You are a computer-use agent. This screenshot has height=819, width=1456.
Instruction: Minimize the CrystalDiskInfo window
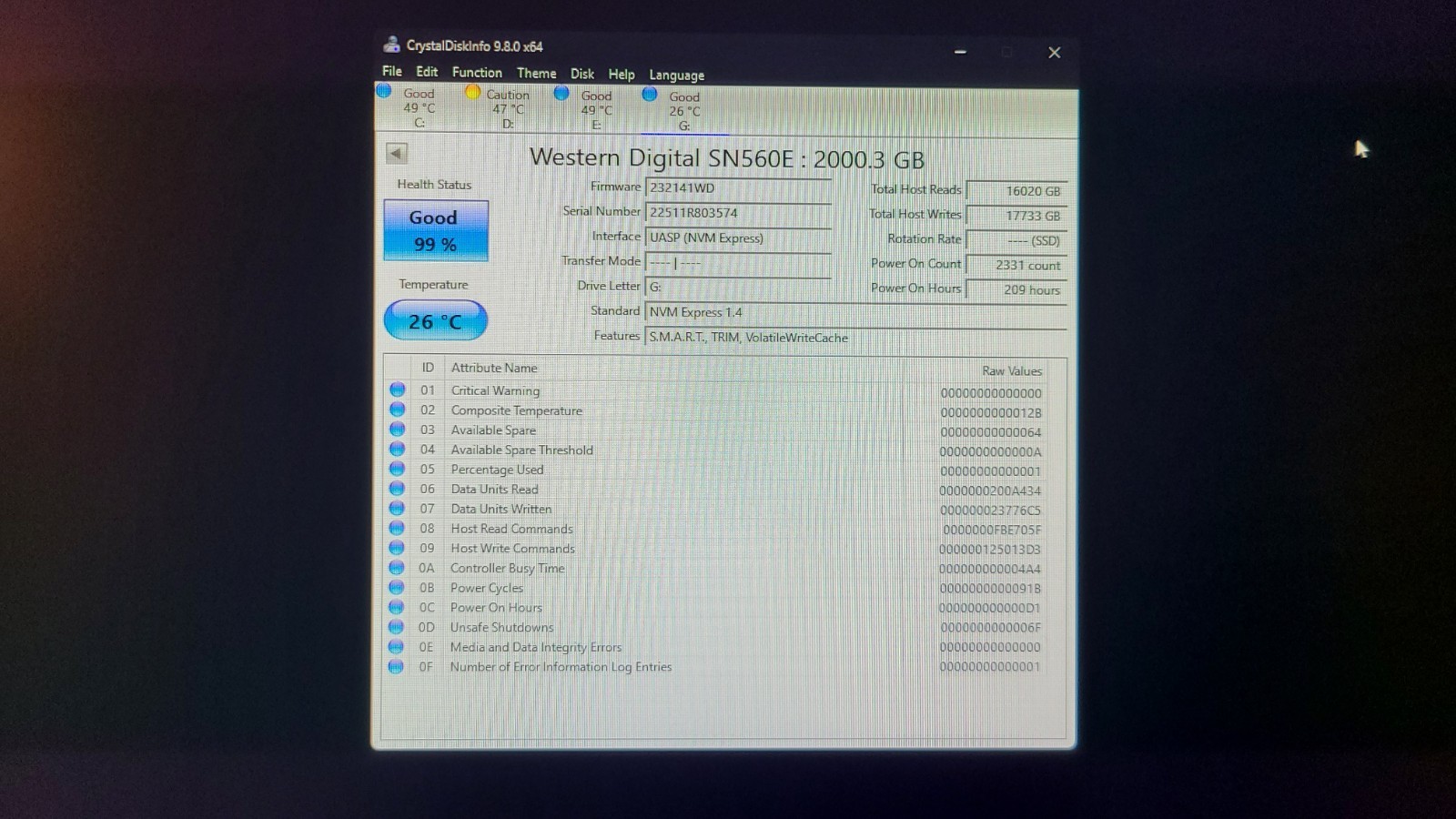(960, 52)
